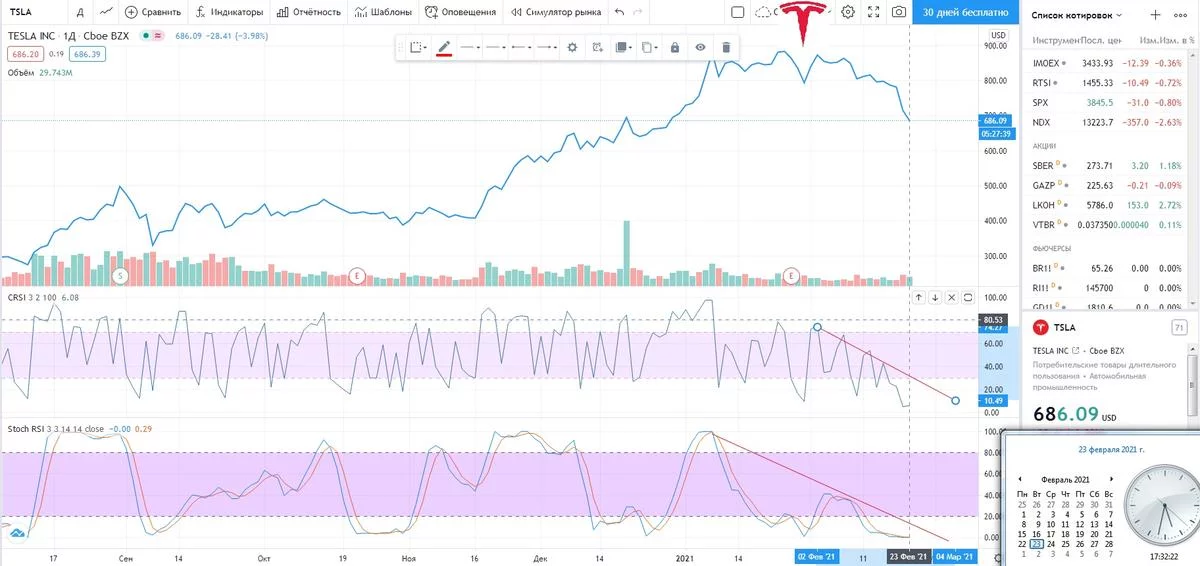Change the Д daily timeframe interval
The image size is (1200, 566).
[79, 12]
